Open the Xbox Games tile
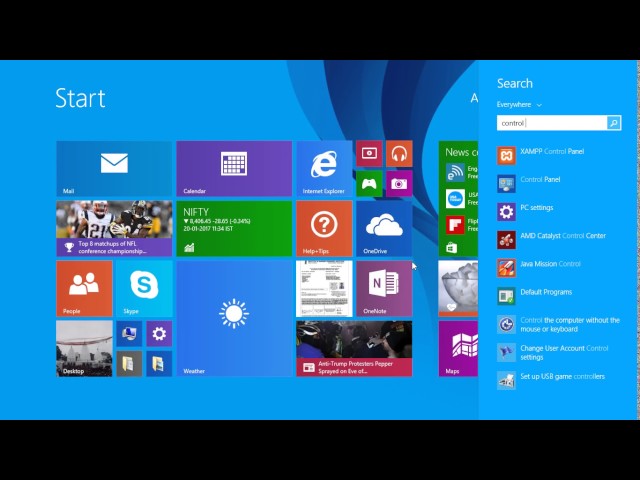640x480 pixels. coord(369,184)
